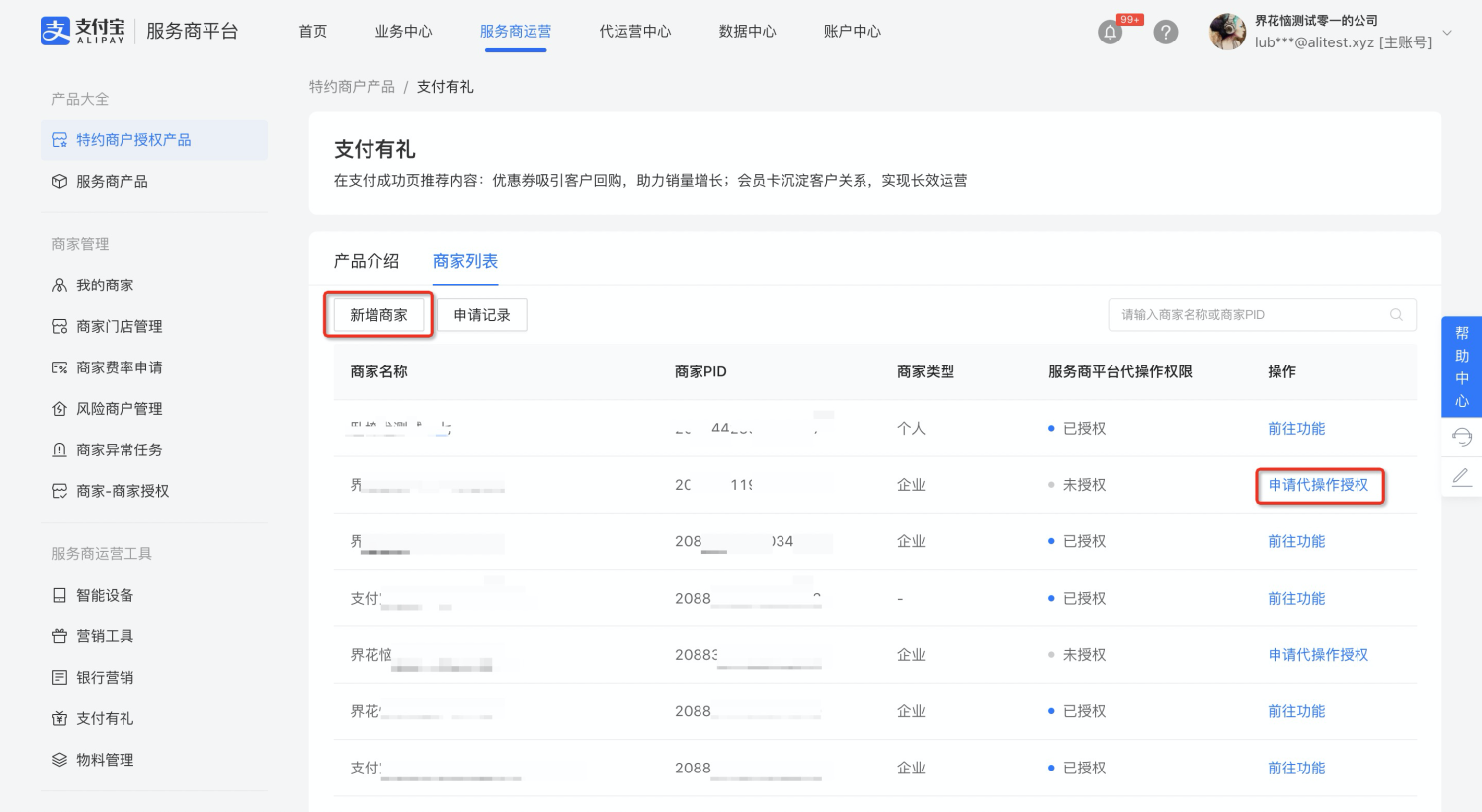1482x812 pixels.
Task: Click 前往功能 for PID ending 034
Action: point(1296,542)
